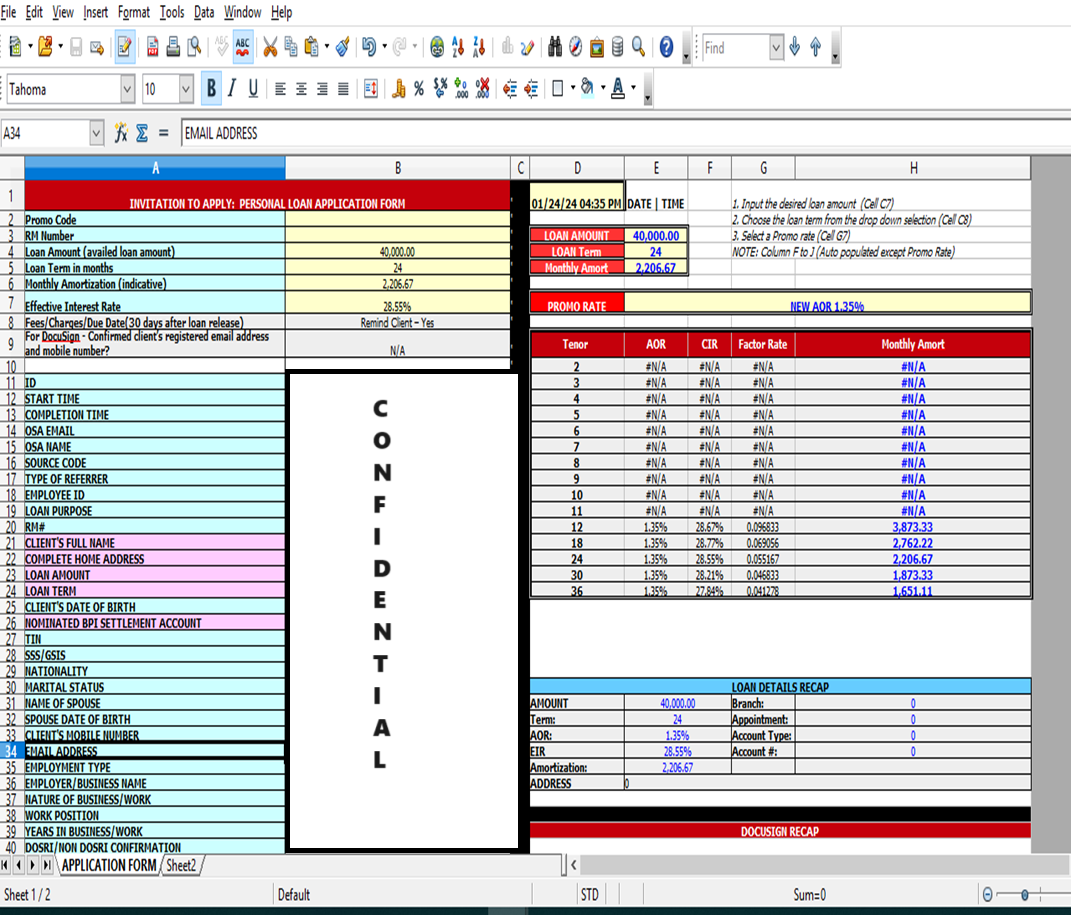The image size is (1071, 915).
Task: Click the Zoom magnifier icon
Action: (x=638, y=47)
